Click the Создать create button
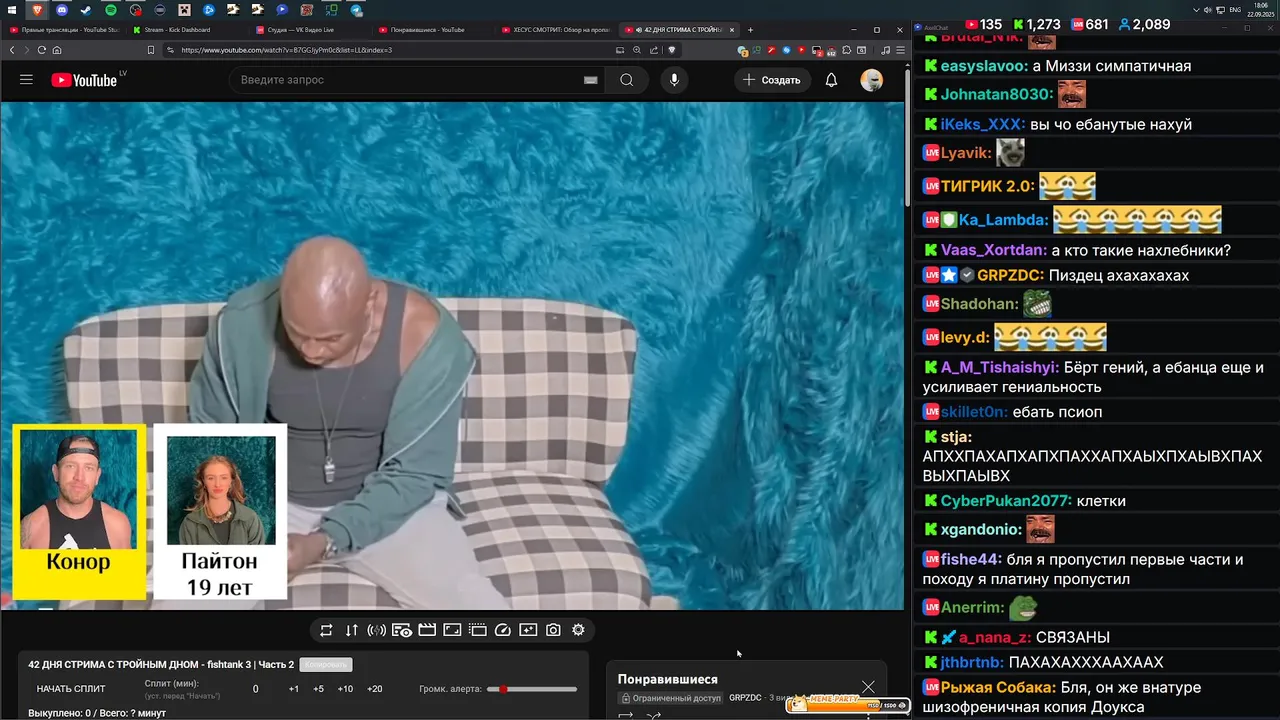This screenshot has height=720, width=1280. (x=771, y=80)
